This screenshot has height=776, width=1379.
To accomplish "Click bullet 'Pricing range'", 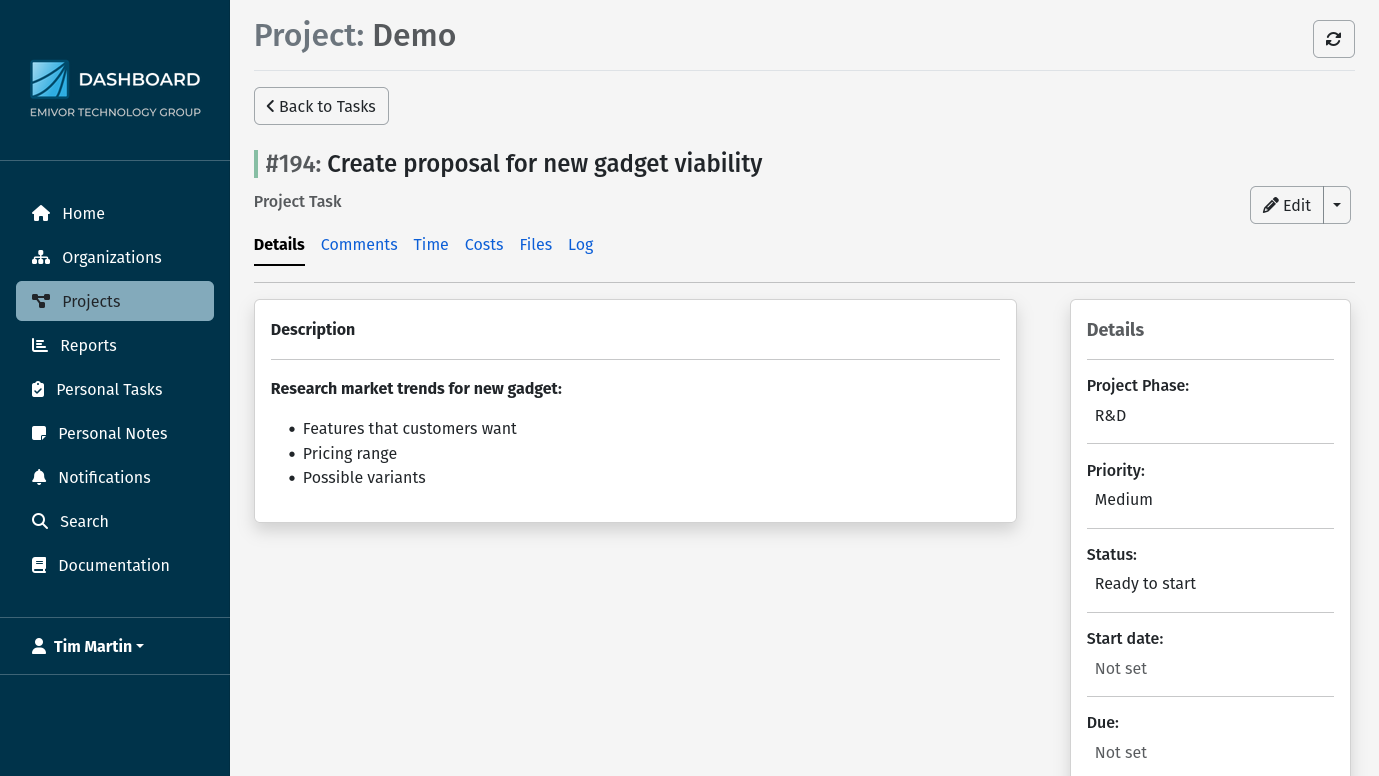I will [350, 453].
